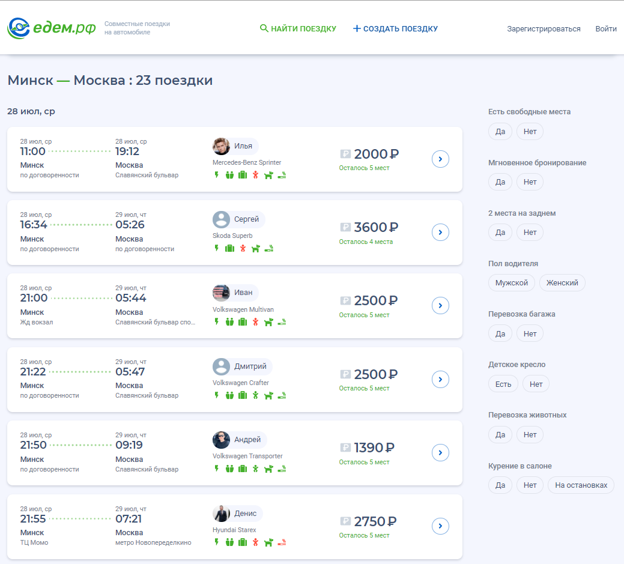Select 'На остановках' smoking filter

click(581, 485)
